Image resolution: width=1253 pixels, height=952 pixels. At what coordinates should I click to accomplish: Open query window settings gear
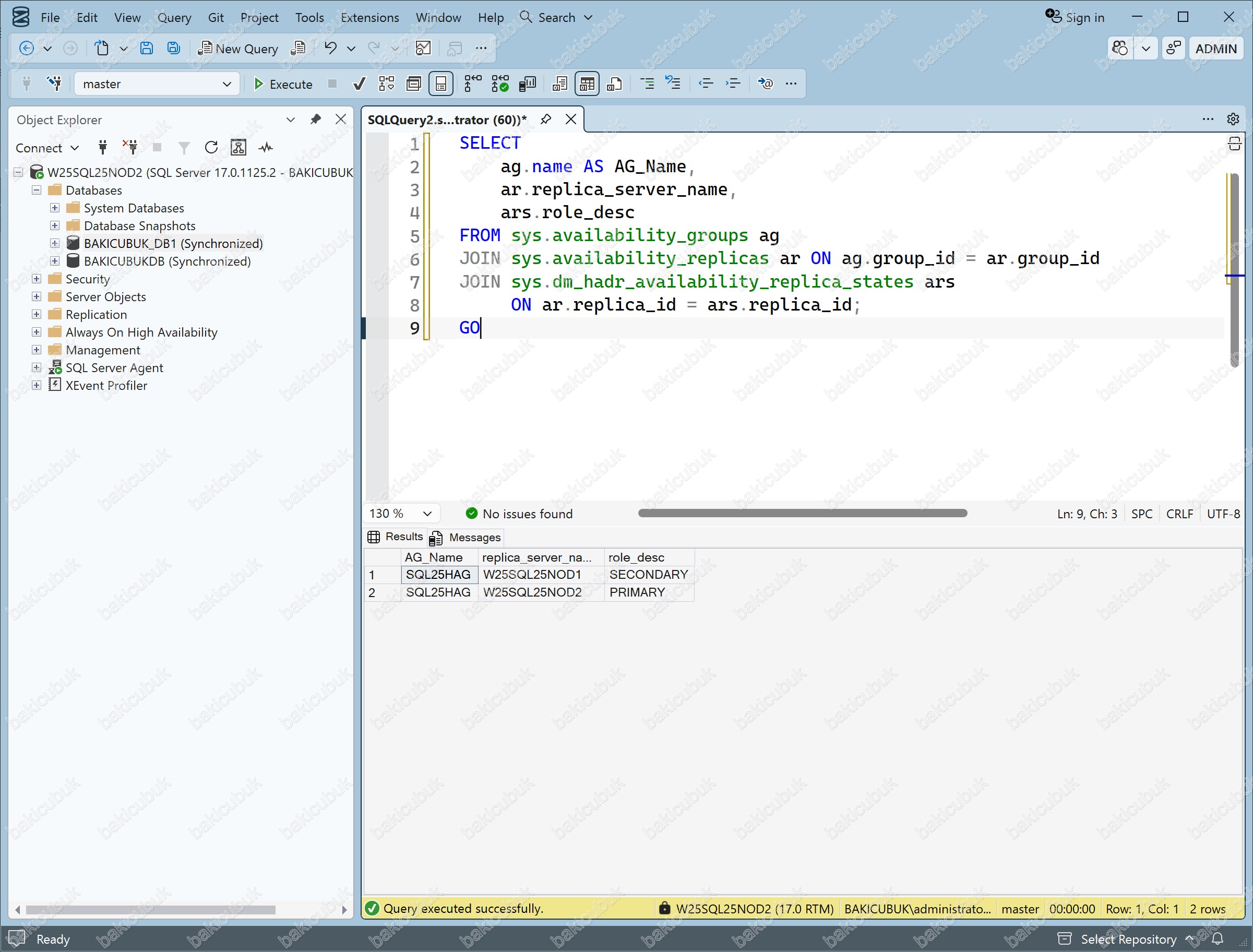(x=1233, y=119)
